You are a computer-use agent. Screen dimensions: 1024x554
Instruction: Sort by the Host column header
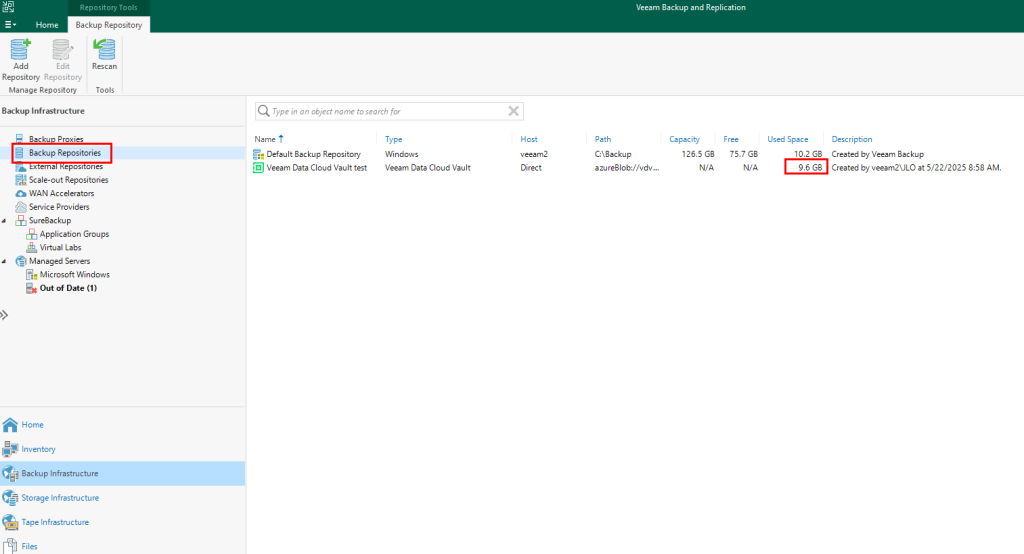coord(529,139)
